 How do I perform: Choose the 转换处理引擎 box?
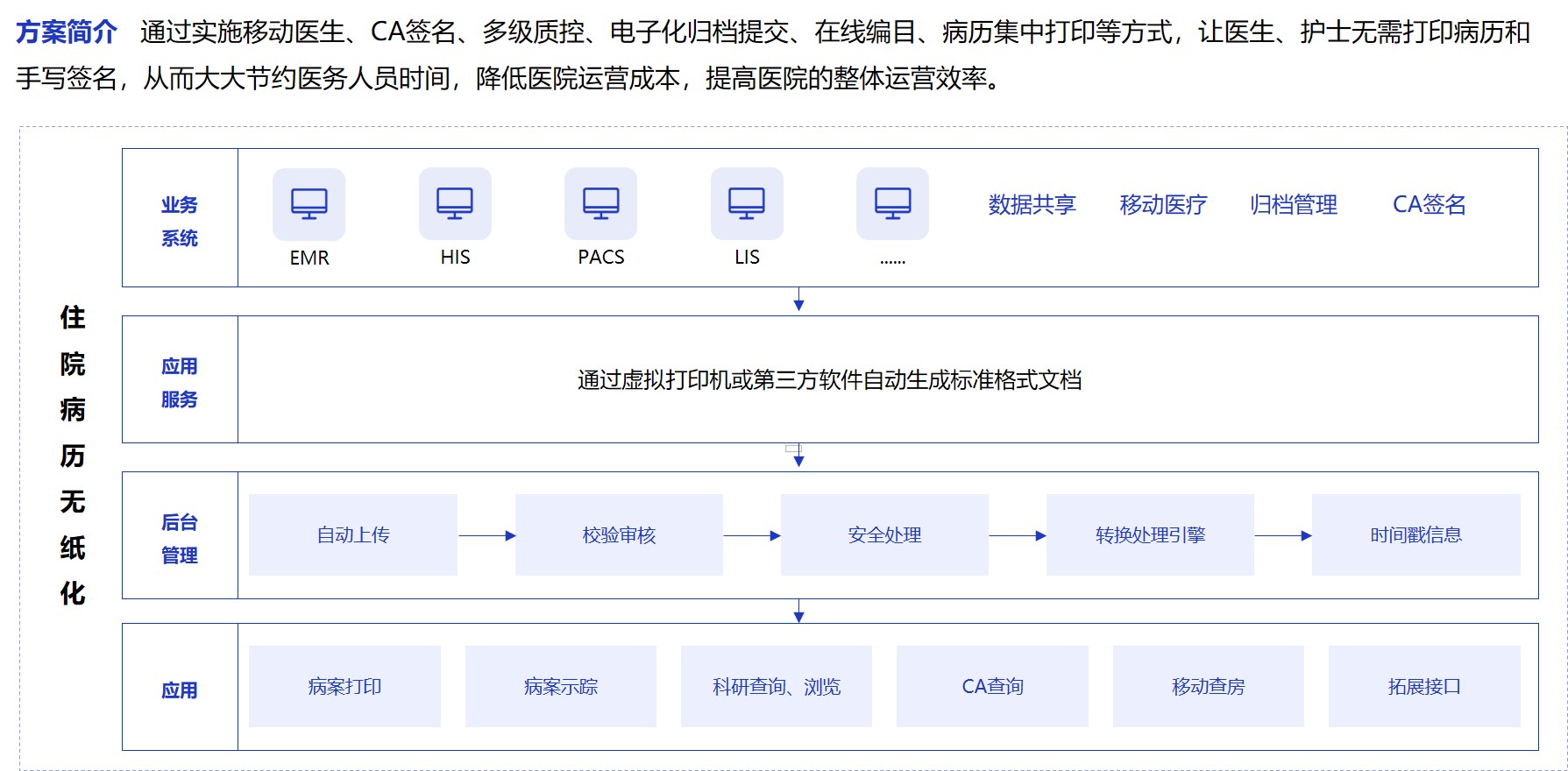(1150, 534)
